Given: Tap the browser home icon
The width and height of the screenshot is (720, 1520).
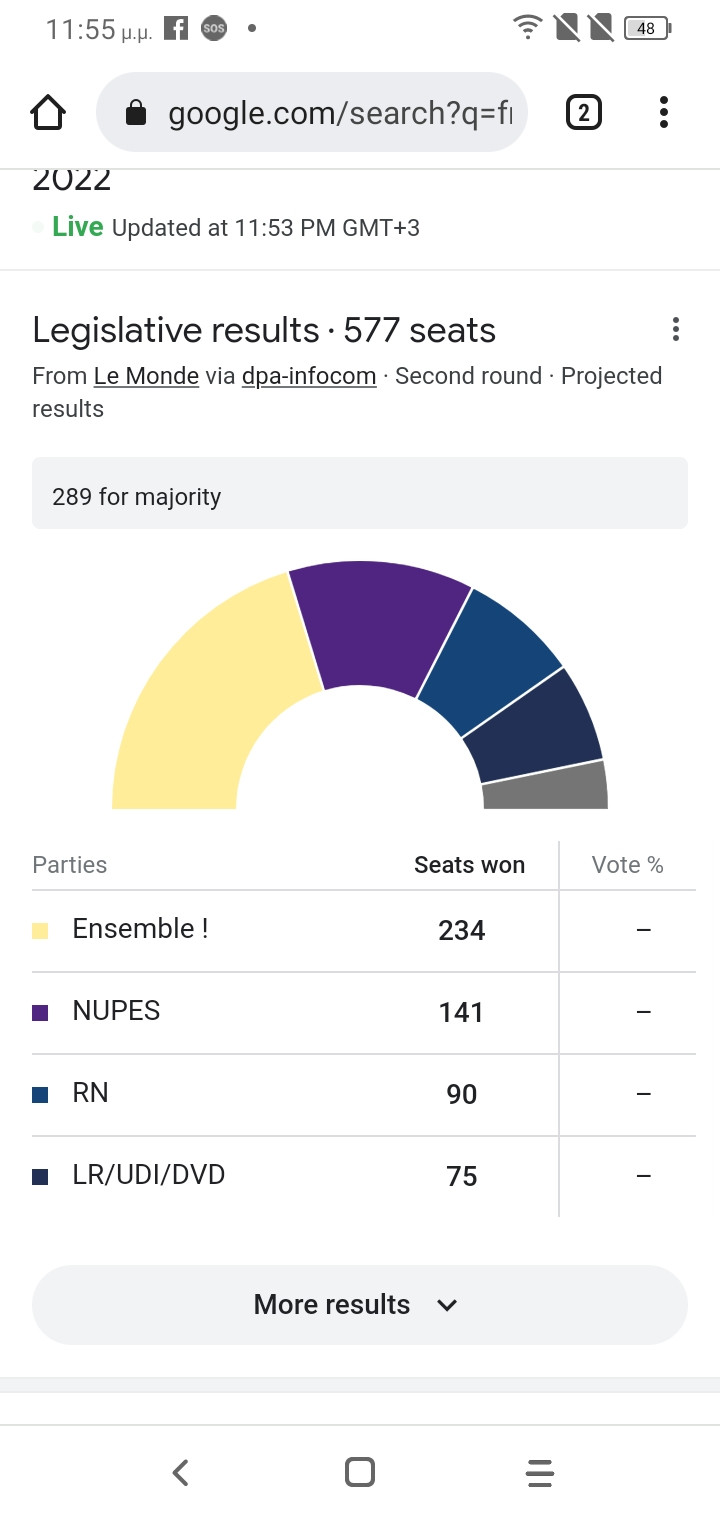Looking at the screenshot, I should pyautogui.click(x=49, y=112).
